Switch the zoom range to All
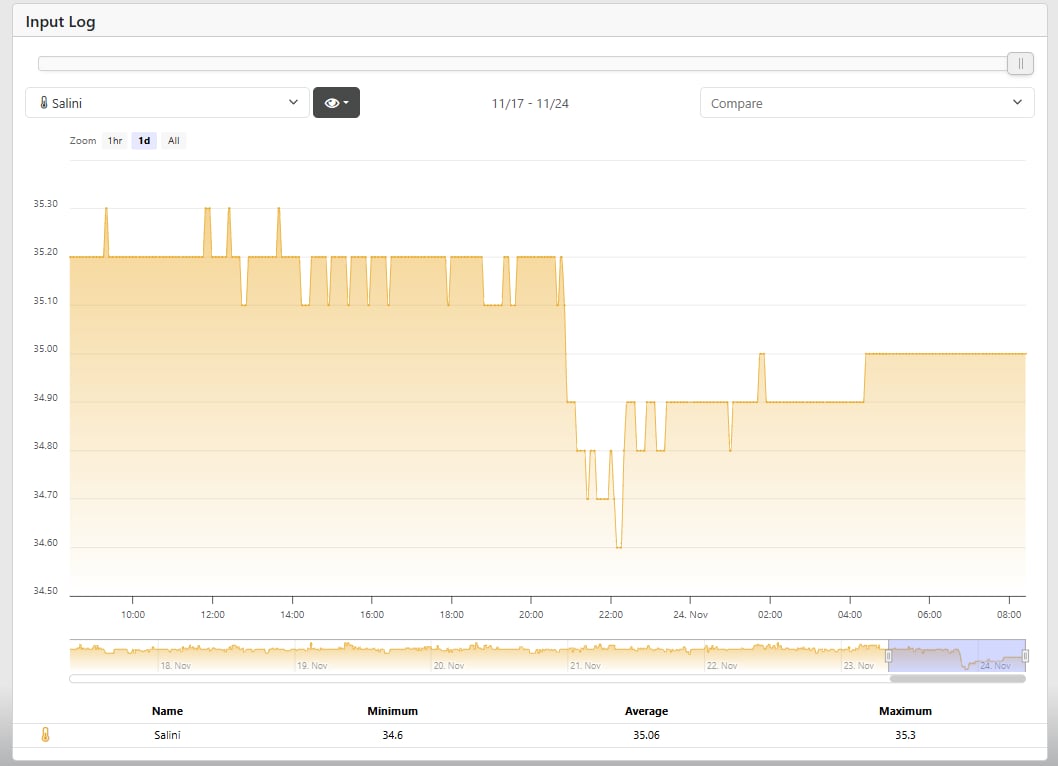Viewport: 1058px width, 766px height. pyautogui.click(x=173, y=141)
